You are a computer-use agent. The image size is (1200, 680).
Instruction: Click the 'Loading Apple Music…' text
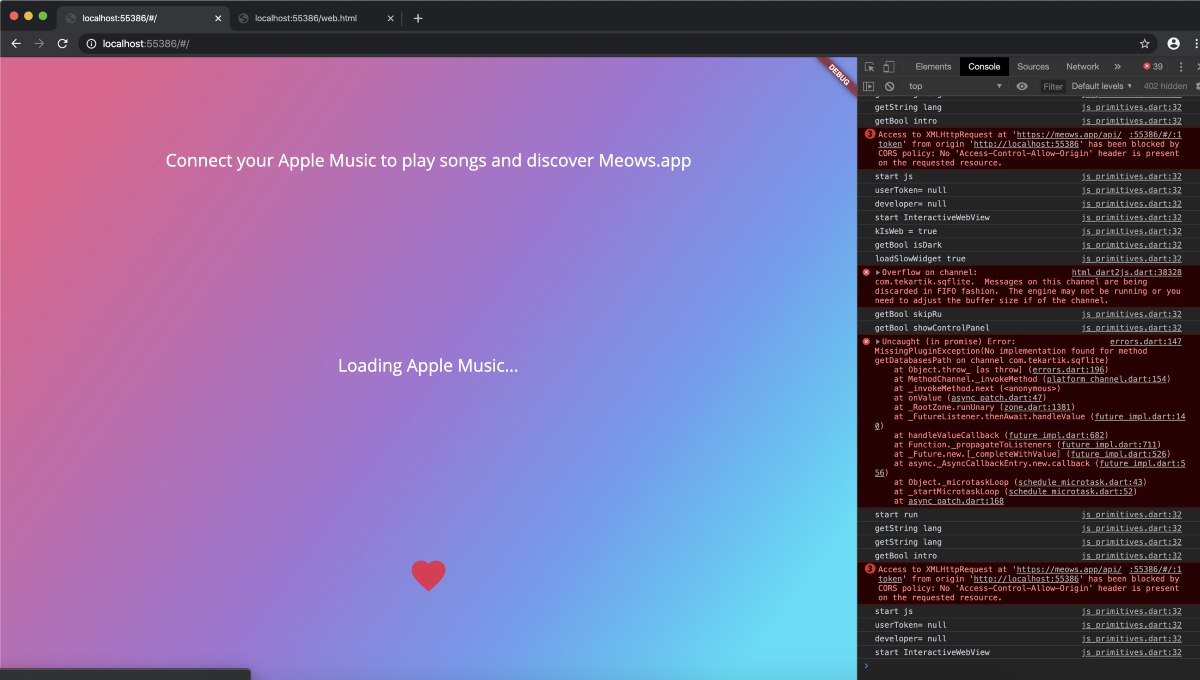(428, 366)
